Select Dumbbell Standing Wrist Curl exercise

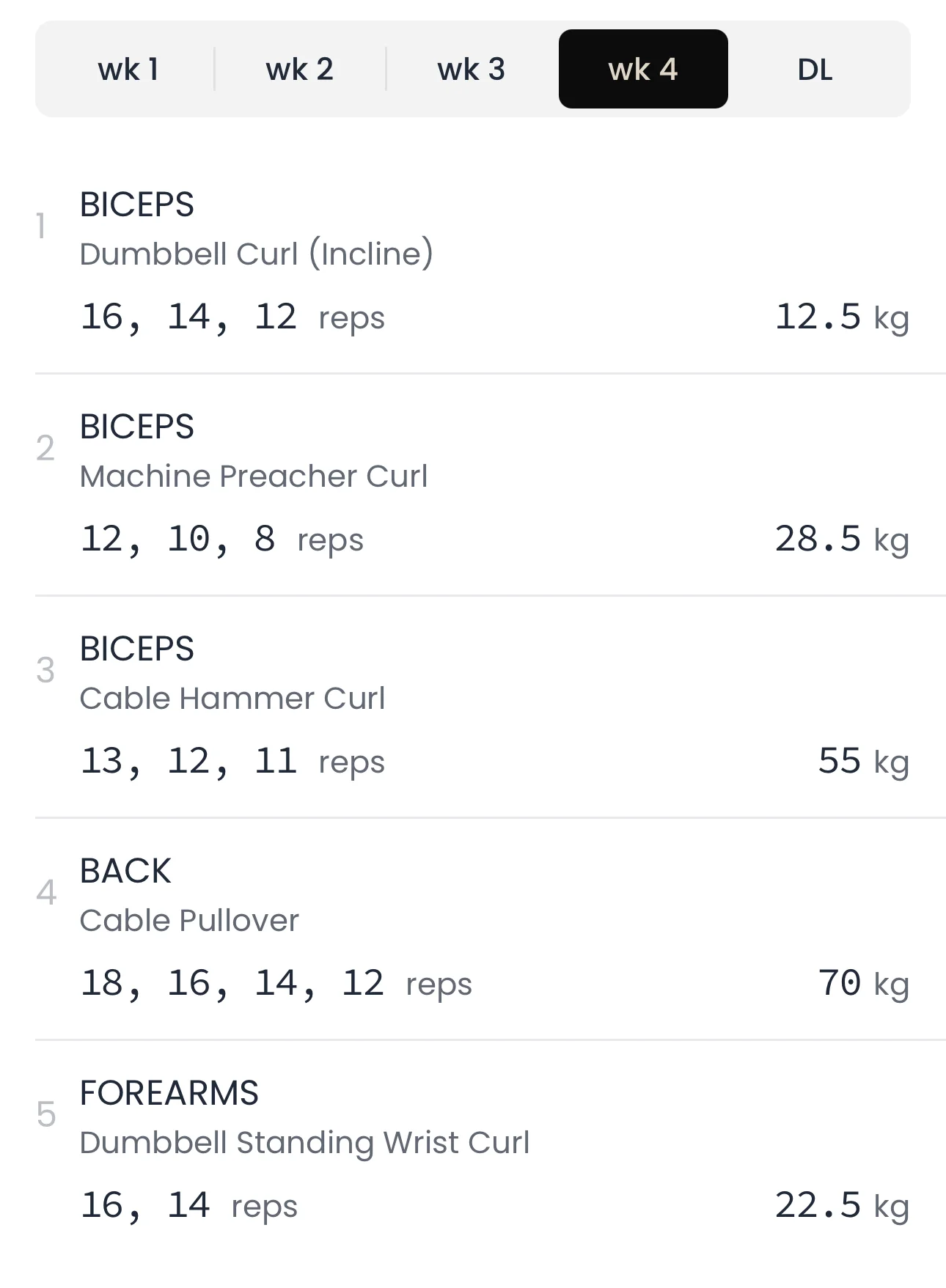(x=304, y=1143)
